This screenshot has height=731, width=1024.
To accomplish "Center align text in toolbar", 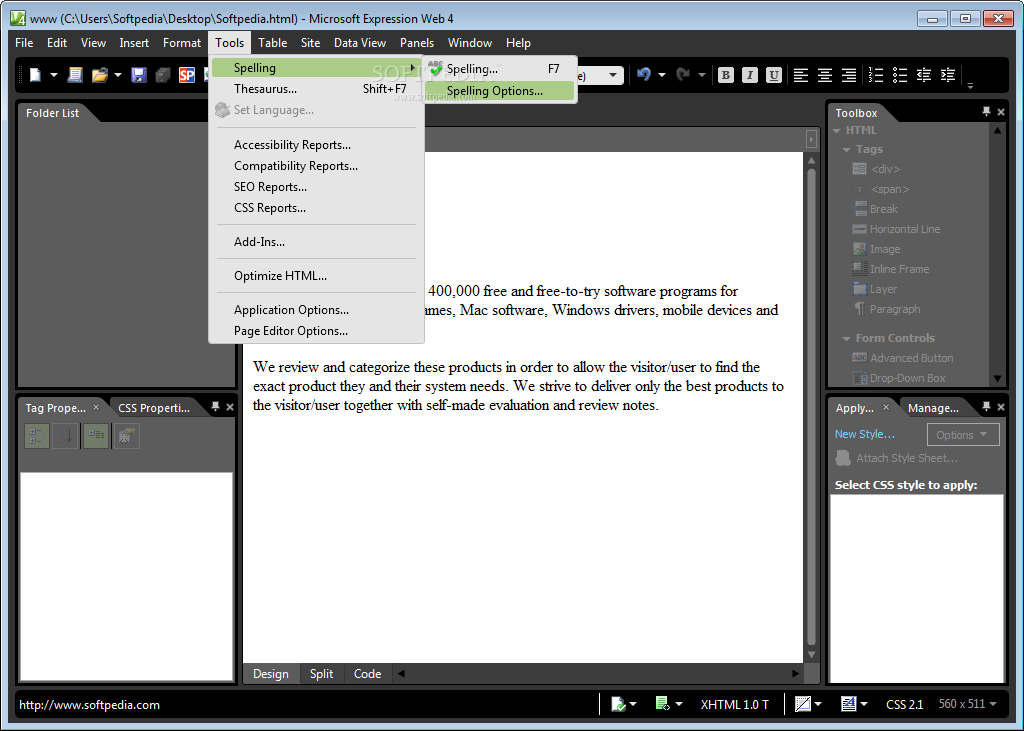I will pos(825,75).
